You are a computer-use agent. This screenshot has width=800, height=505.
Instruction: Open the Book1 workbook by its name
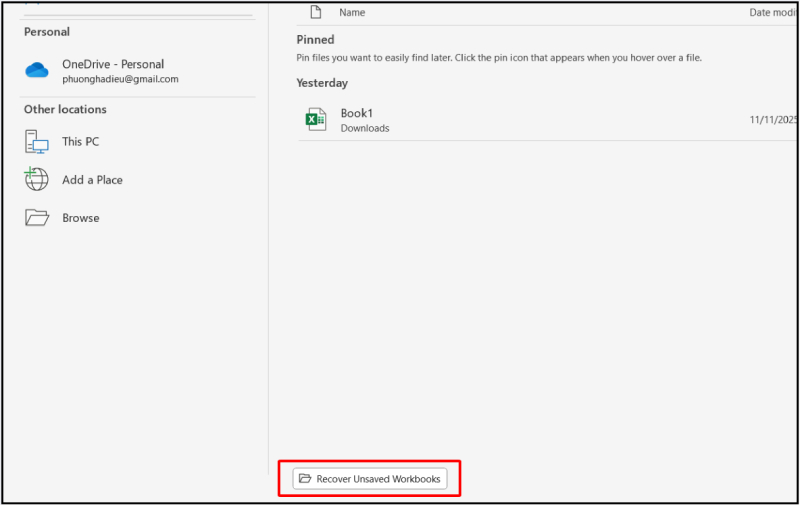[x=356, y=113]
